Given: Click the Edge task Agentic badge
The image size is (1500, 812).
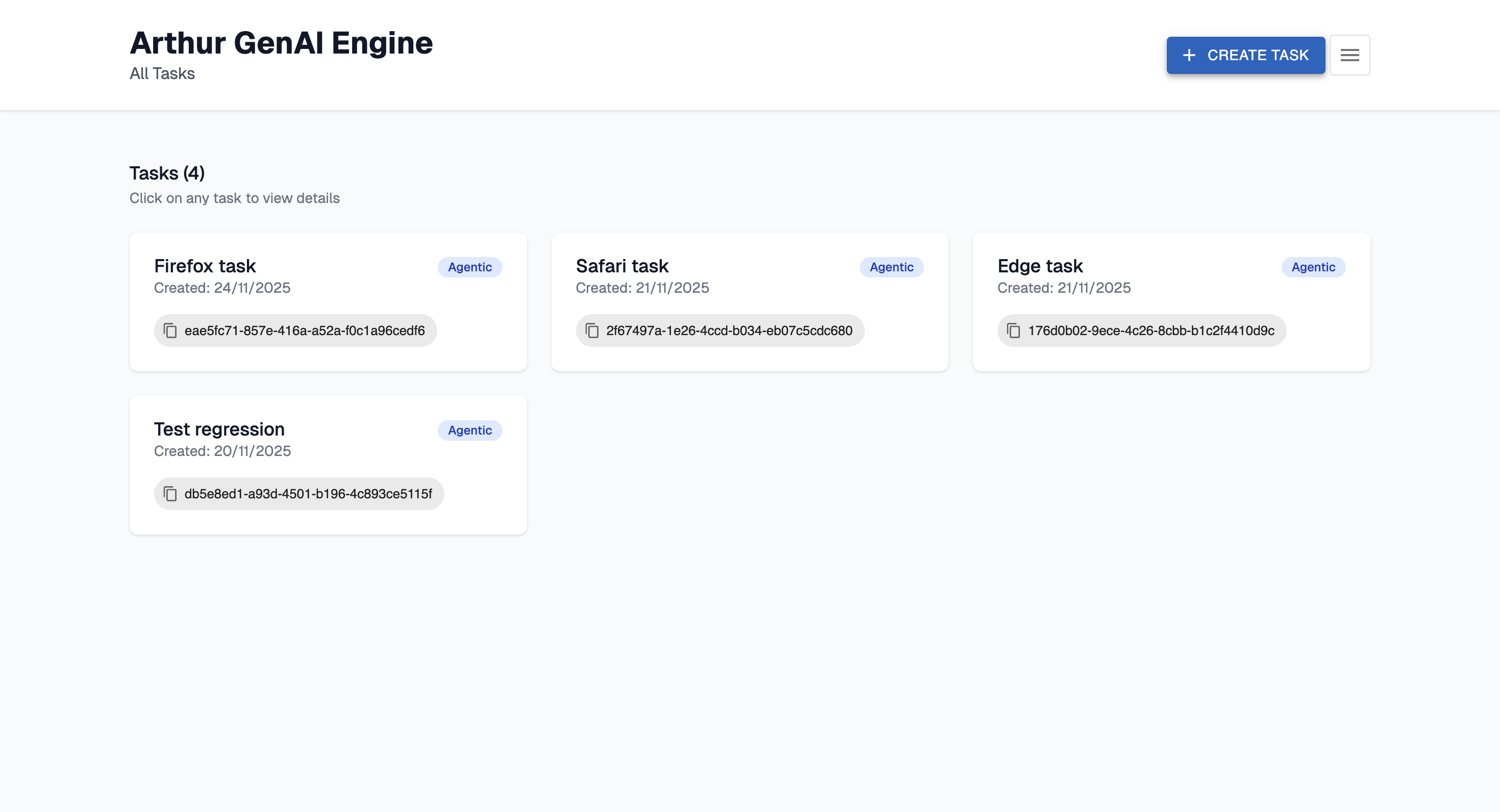Looking at the screenshot, I should click(1312, 267).
